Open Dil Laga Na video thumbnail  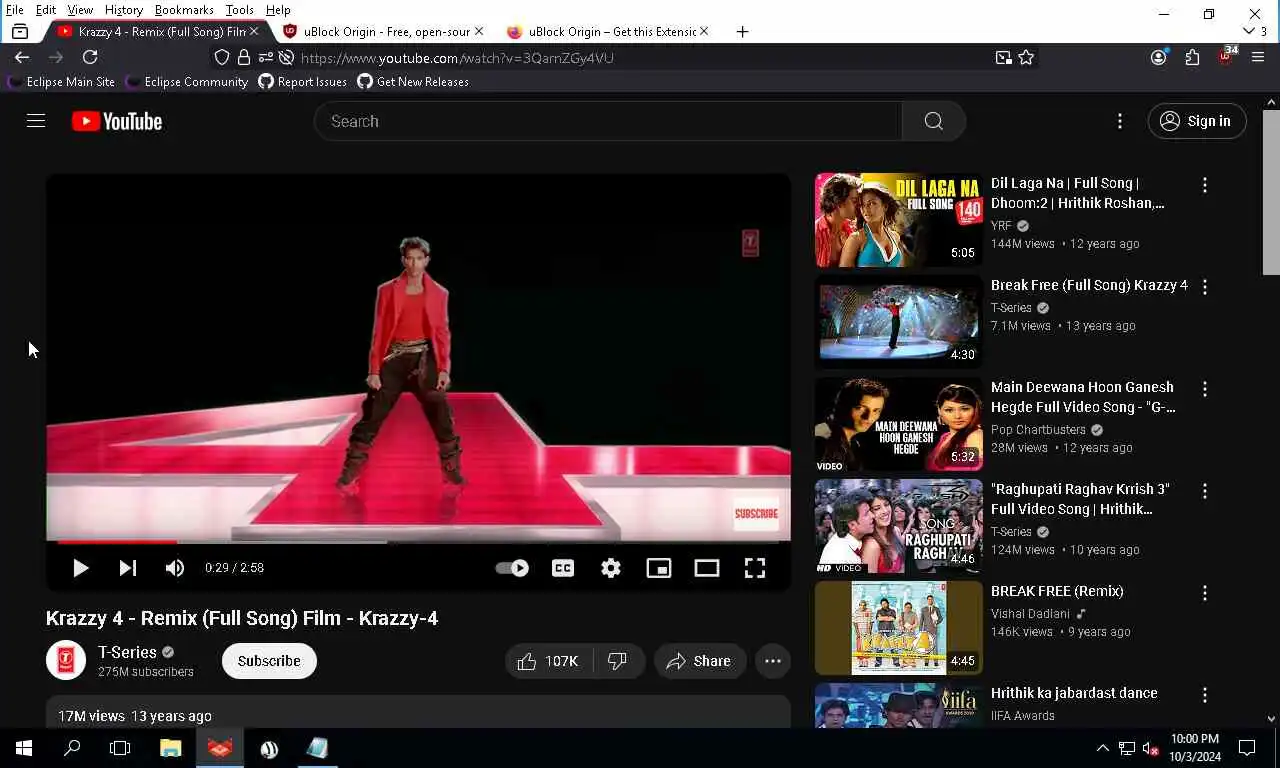pos(899,220)
